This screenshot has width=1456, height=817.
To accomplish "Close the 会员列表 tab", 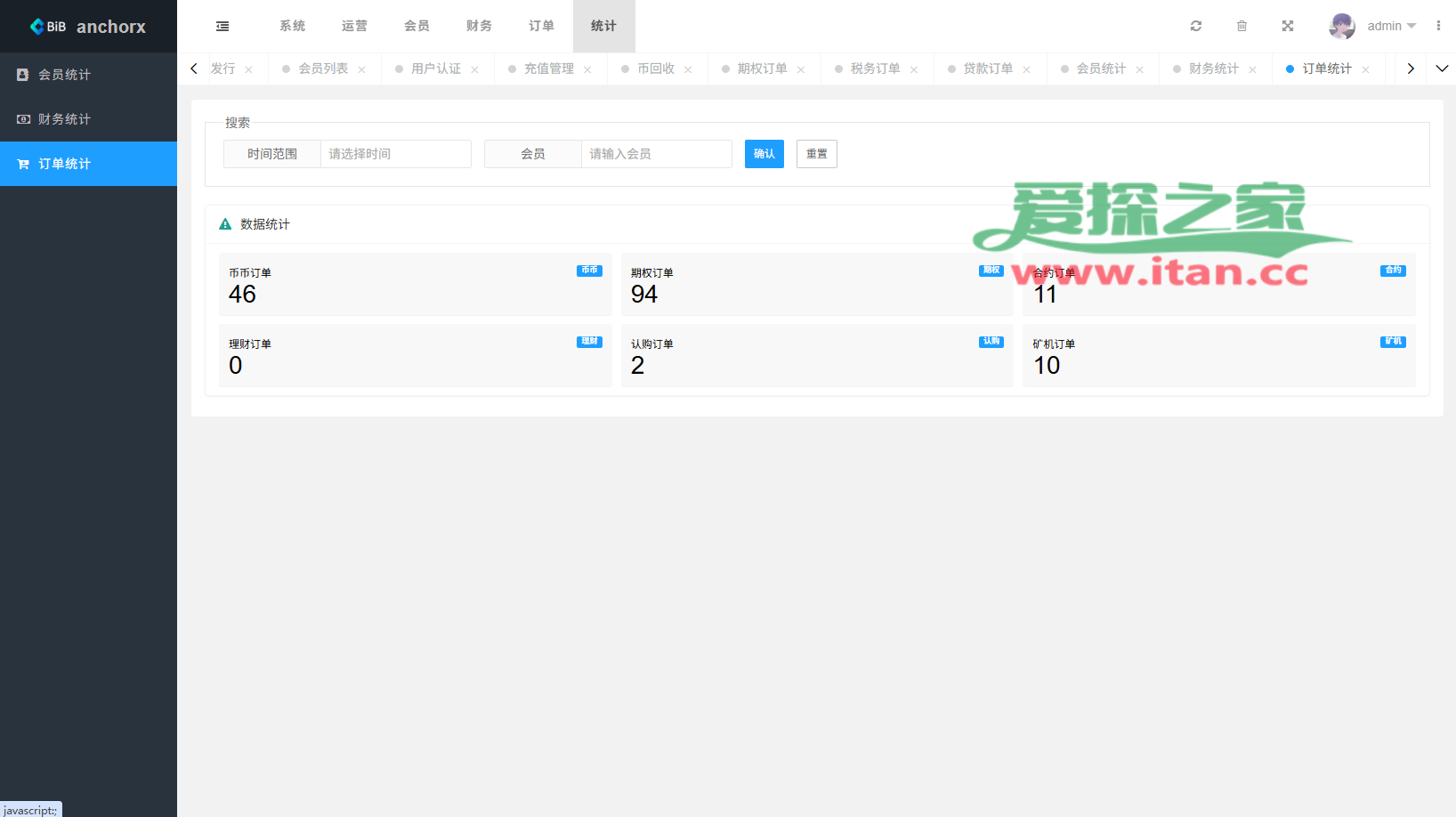I will pos(361,69).
